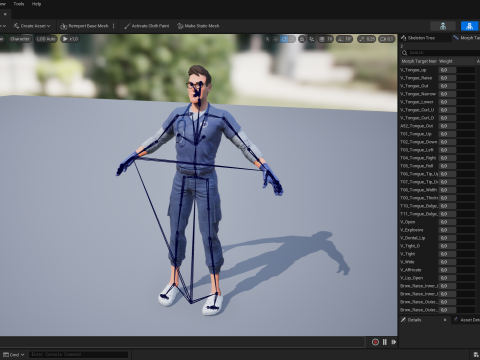Open the playback speed x1.0 menu

click(x=70, y=39)
